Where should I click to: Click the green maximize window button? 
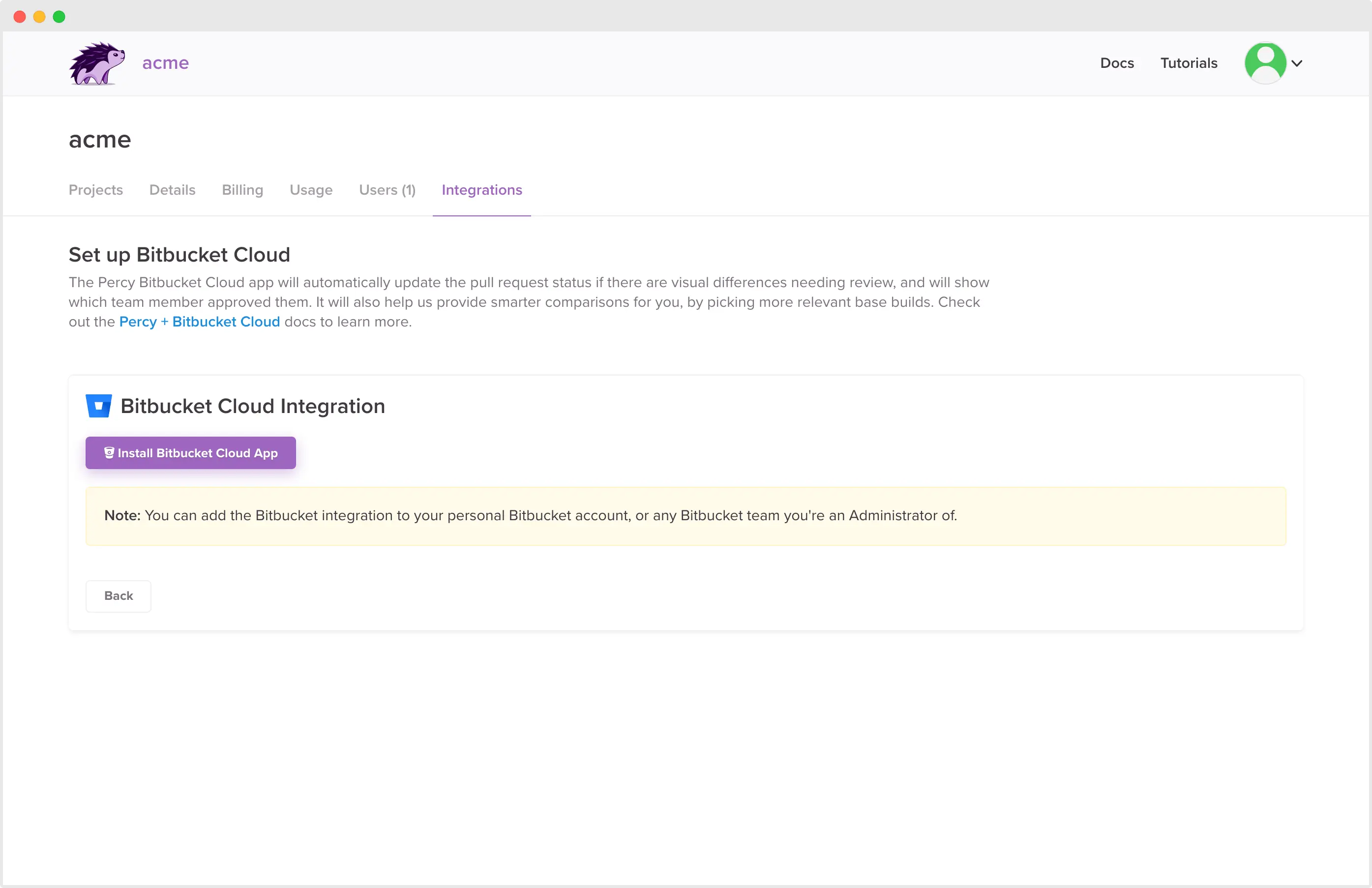59,16
